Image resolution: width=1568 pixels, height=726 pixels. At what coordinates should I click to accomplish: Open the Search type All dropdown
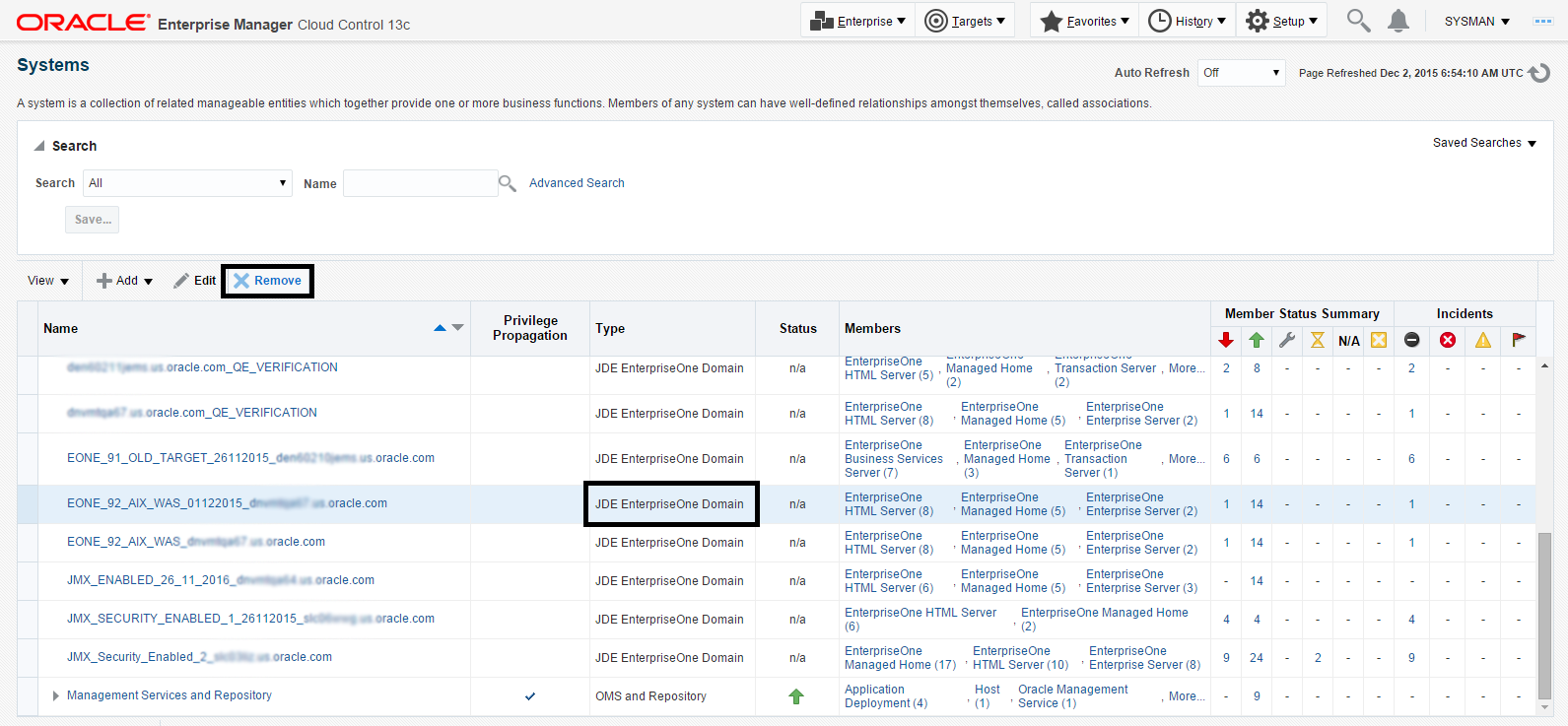[187, 183]
